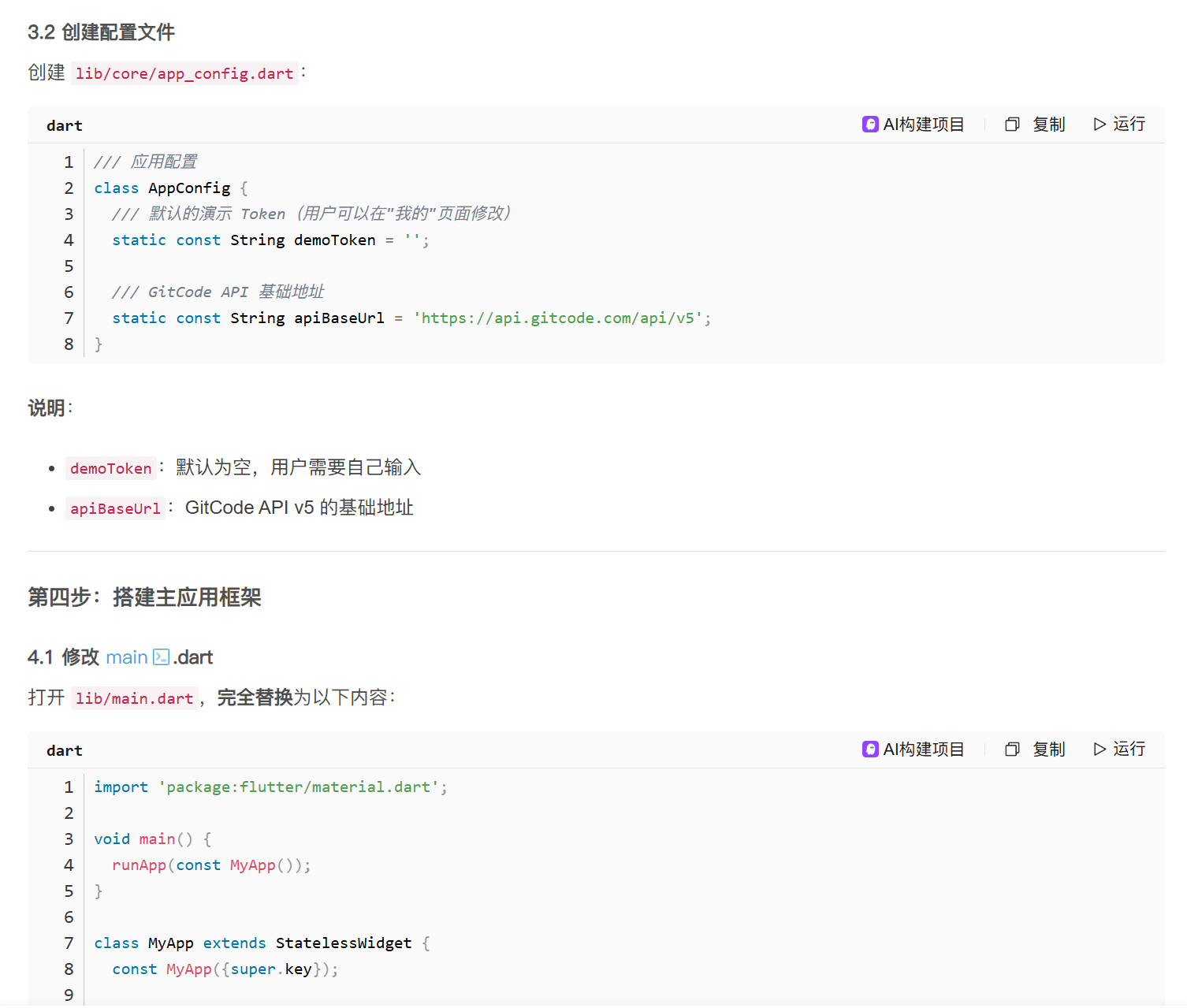This screenshot has height=1008, width=1187.
Task: Select the dart language label on the first code block
Action: [x=64, y=125]
